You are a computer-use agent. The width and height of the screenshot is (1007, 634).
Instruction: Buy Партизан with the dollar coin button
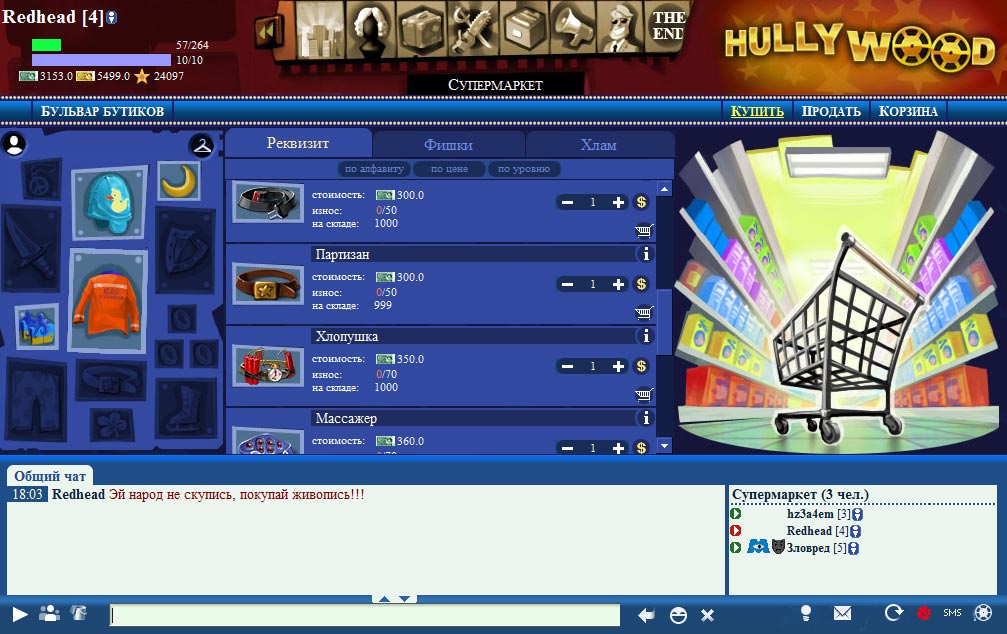click(642, 284)
